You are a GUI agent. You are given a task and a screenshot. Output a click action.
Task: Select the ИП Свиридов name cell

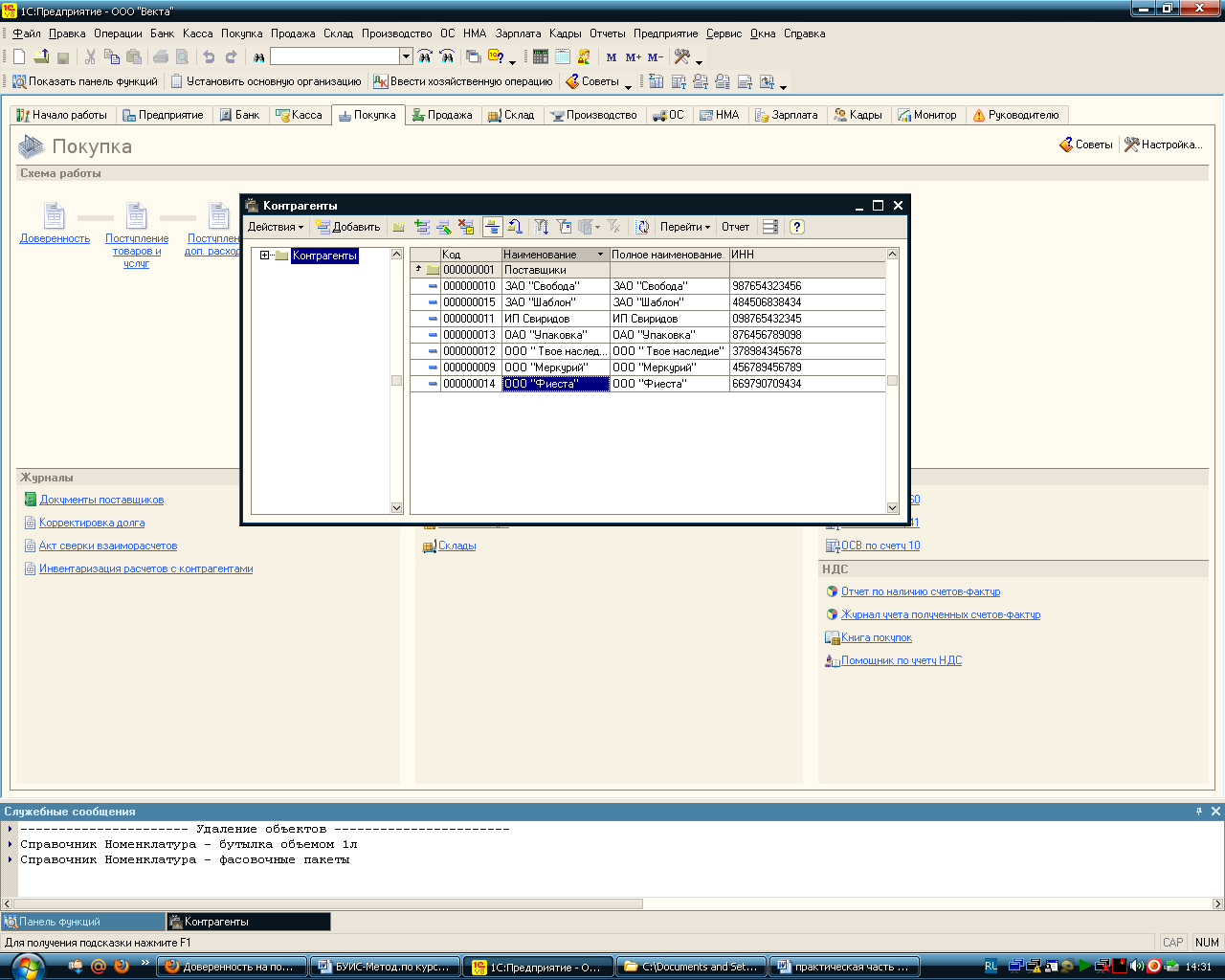(x=556, y=319)
